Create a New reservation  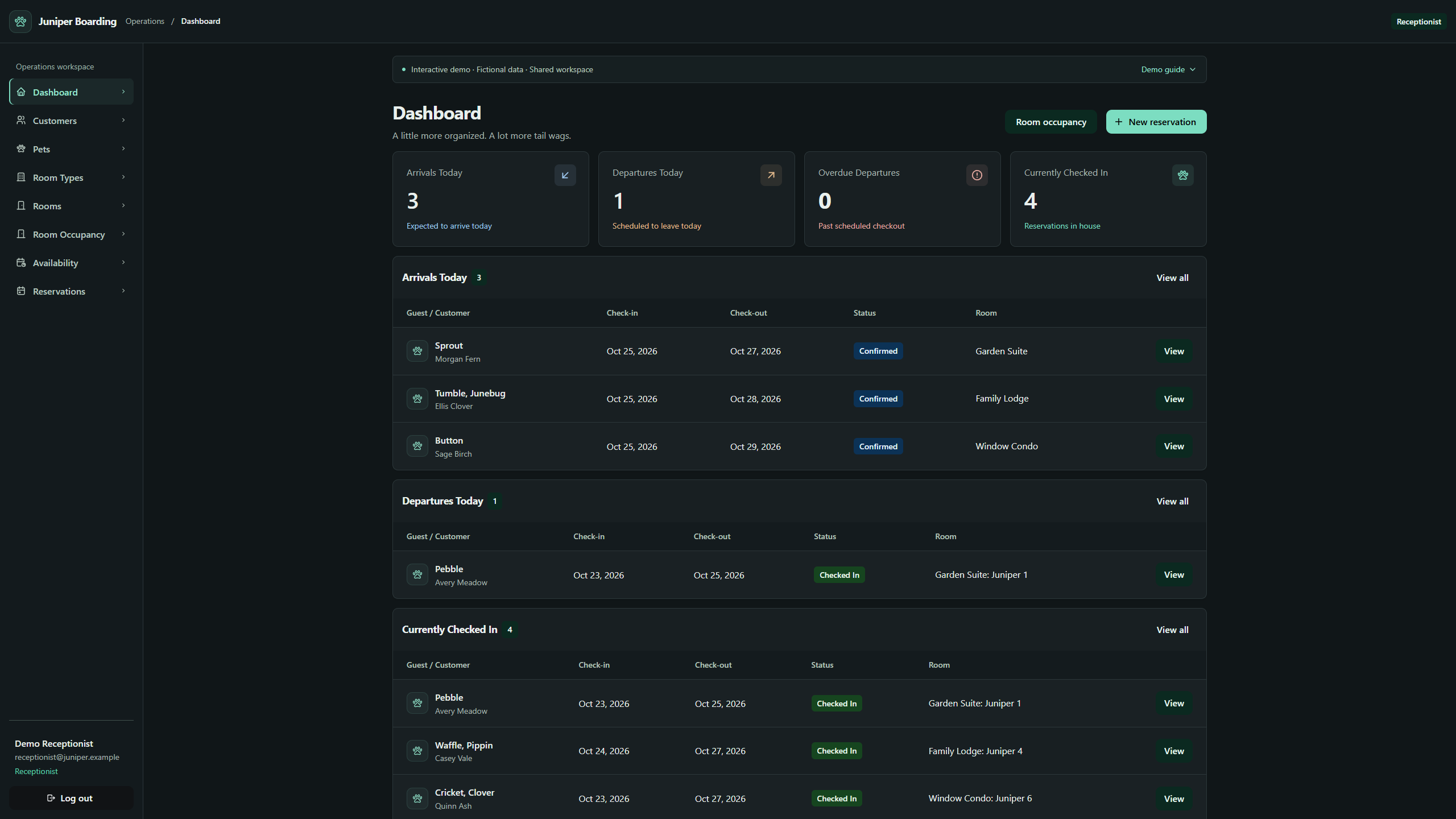[x=1156, y=122]
